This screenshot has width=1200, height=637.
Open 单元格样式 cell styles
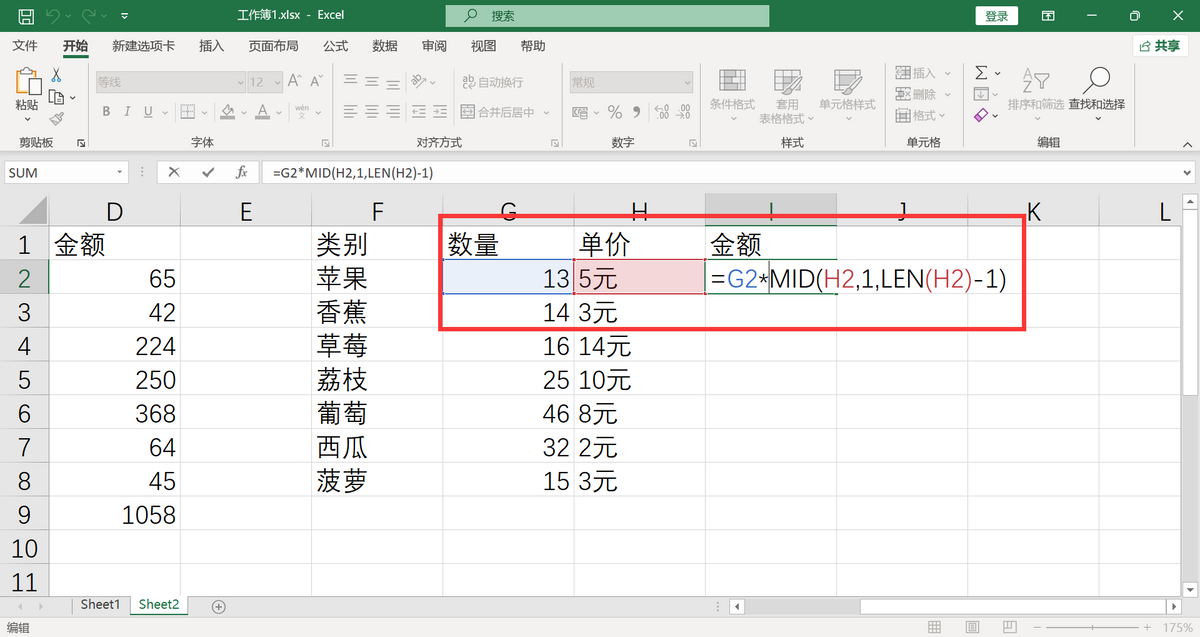(847, 95)
